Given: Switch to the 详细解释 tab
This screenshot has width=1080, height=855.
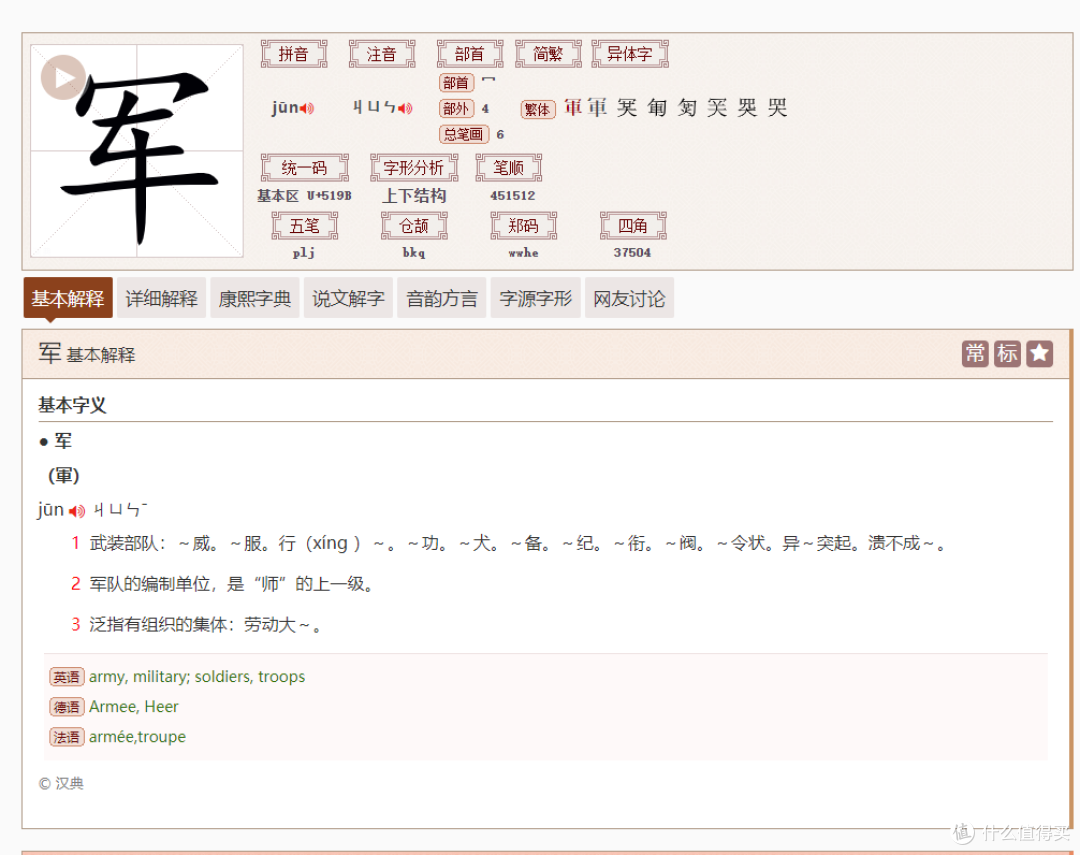Looking at the screenshot, I should point(161,298).
